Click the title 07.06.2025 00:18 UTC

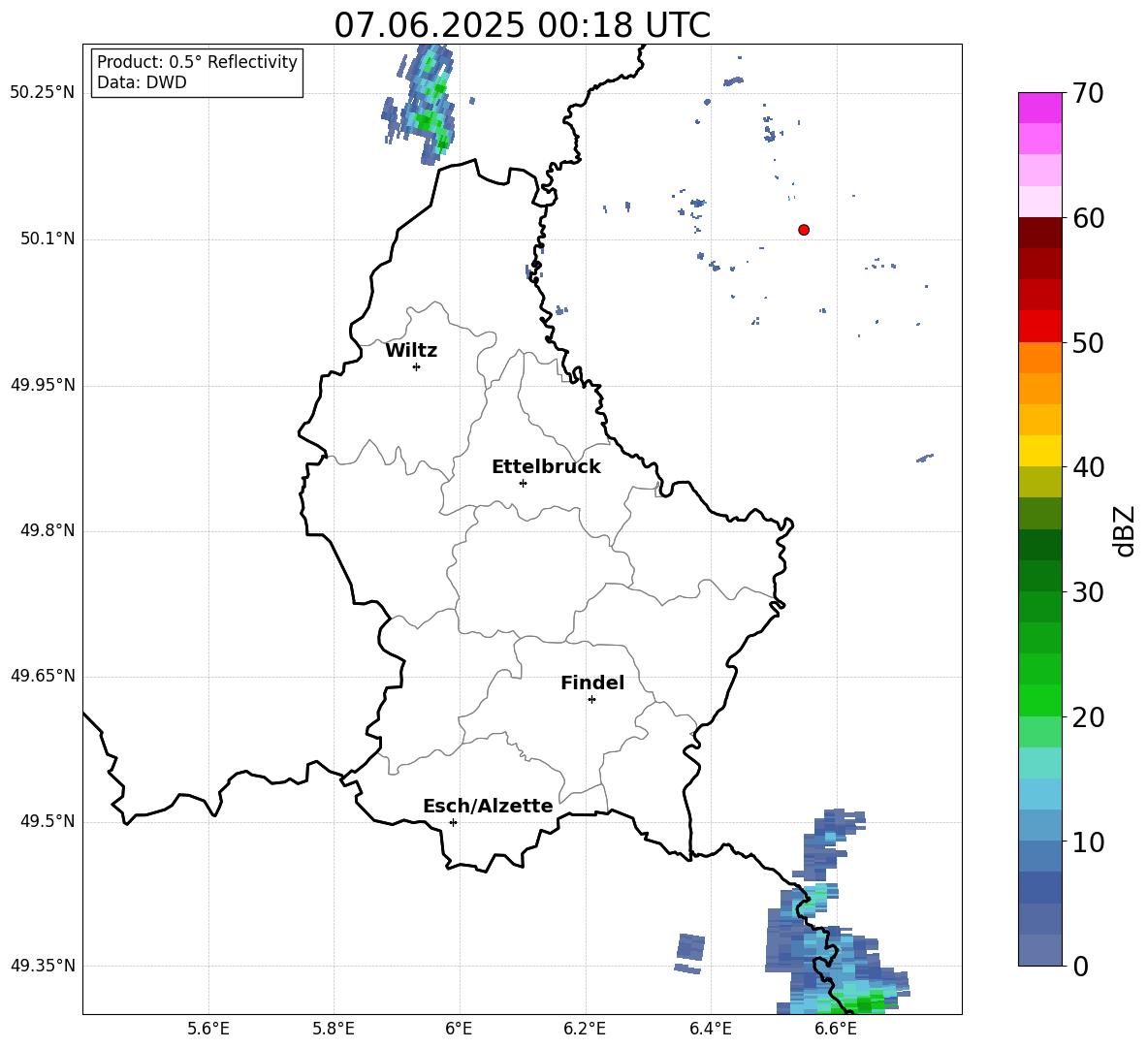pyautogui.click(x=522, y=25)
